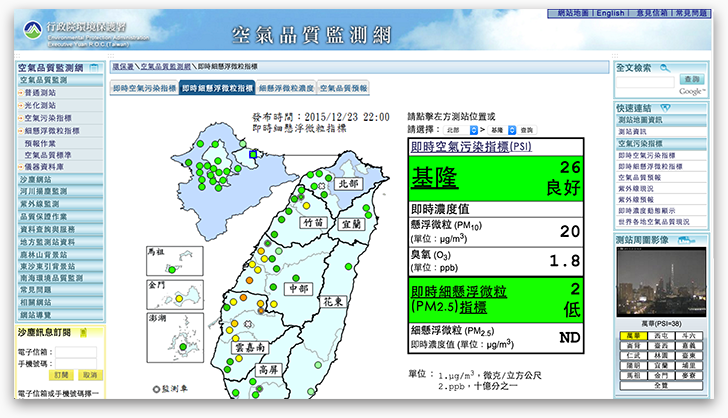This screenshot has height=418, width=728.
Task: Open 相關網站 sidebar section
Action: click(61, 302)
